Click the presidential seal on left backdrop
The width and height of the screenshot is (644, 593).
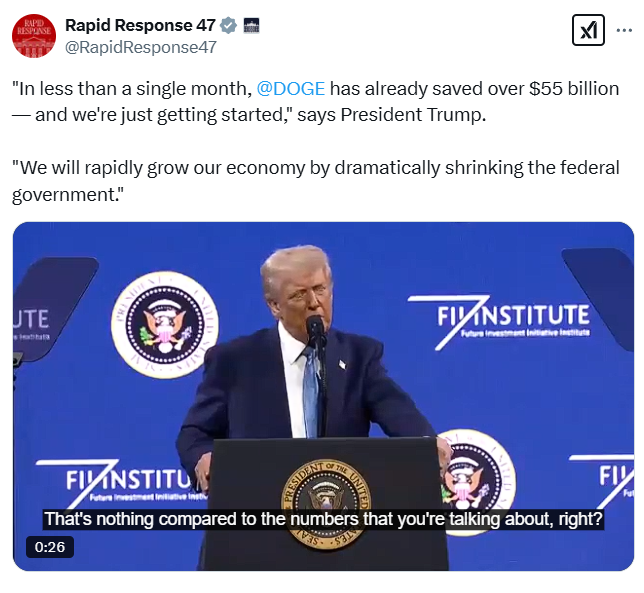click(x=165, y=324)
